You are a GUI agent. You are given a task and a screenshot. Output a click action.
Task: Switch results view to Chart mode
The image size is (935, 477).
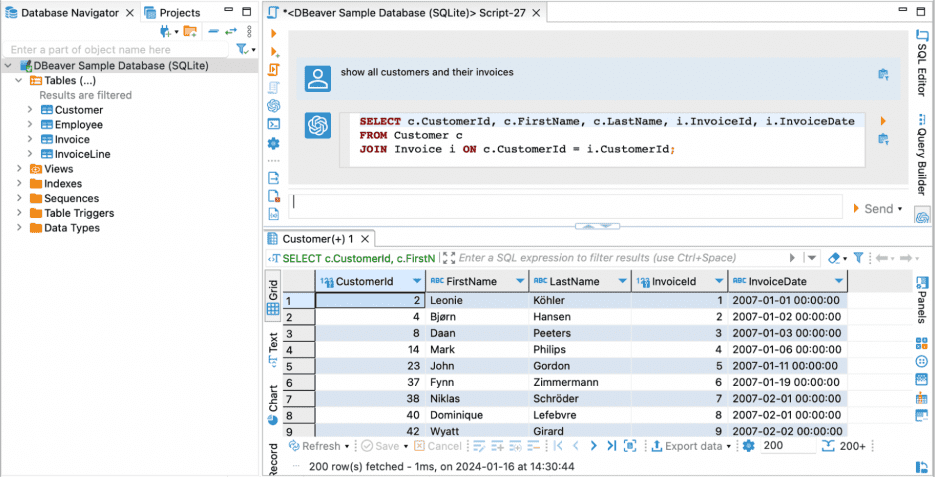point(273,405)
